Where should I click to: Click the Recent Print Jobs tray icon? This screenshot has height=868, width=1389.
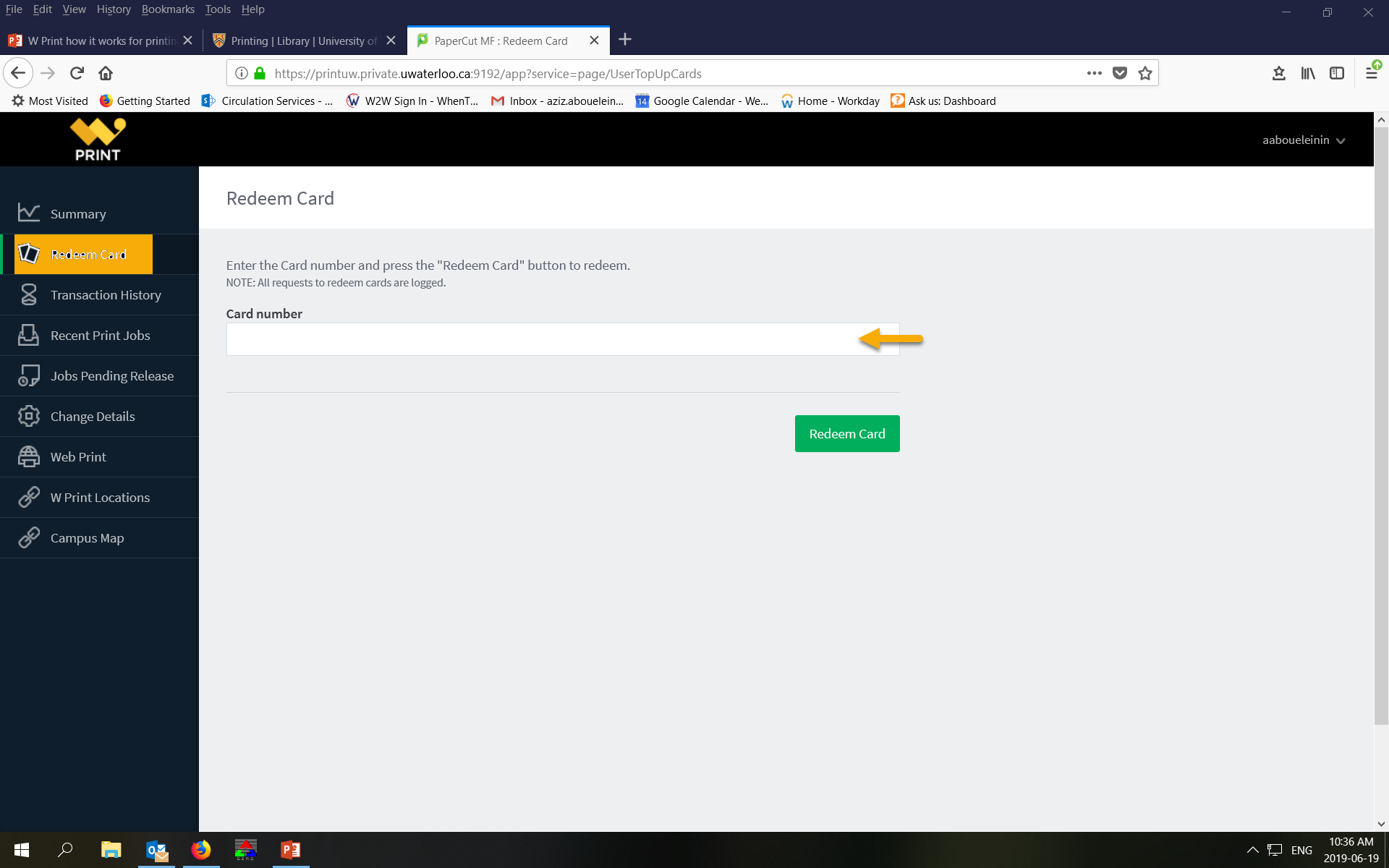point(29,335)
